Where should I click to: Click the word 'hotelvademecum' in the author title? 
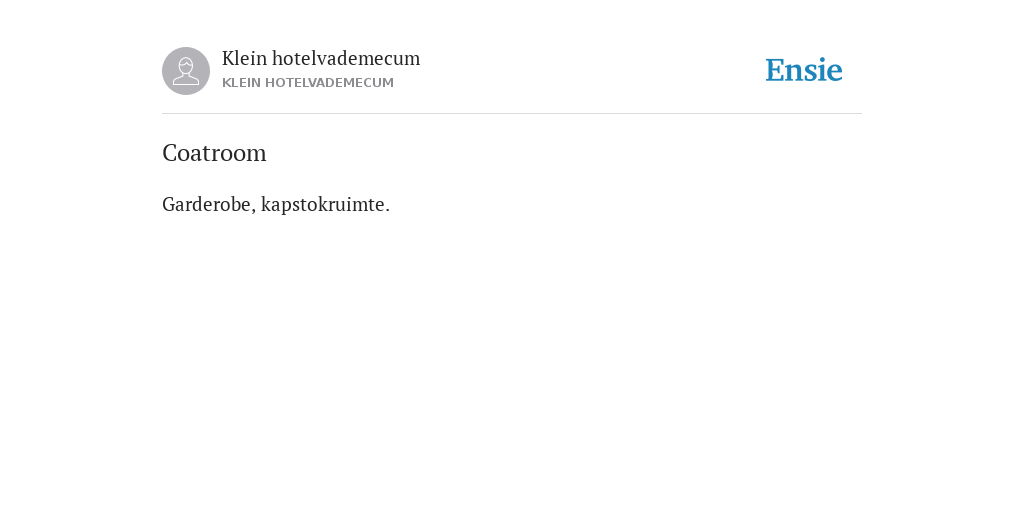coord(346,58)
